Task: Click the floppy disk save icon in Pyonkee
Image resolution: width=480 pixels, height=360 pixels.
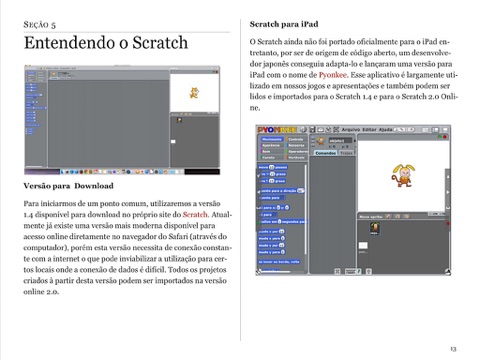Action: [x=312, y=130]
